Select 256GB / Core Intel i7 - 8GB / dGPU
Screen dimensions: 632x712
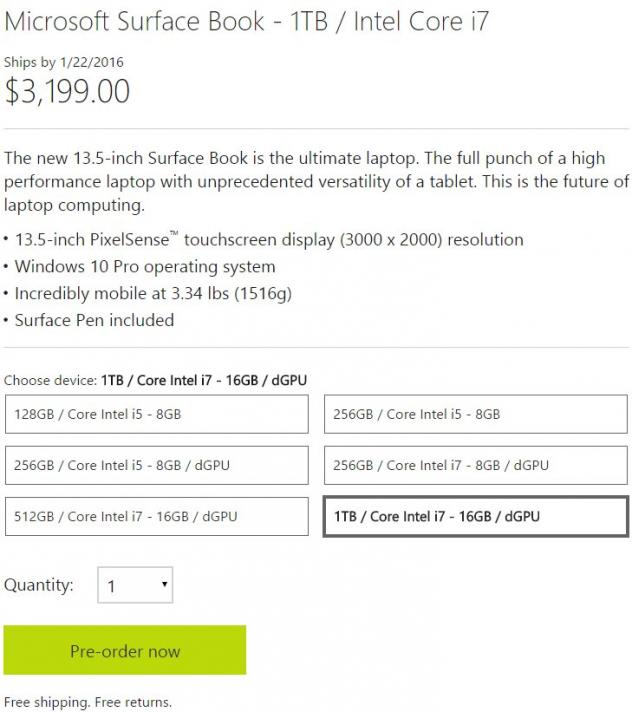point(476,465)
